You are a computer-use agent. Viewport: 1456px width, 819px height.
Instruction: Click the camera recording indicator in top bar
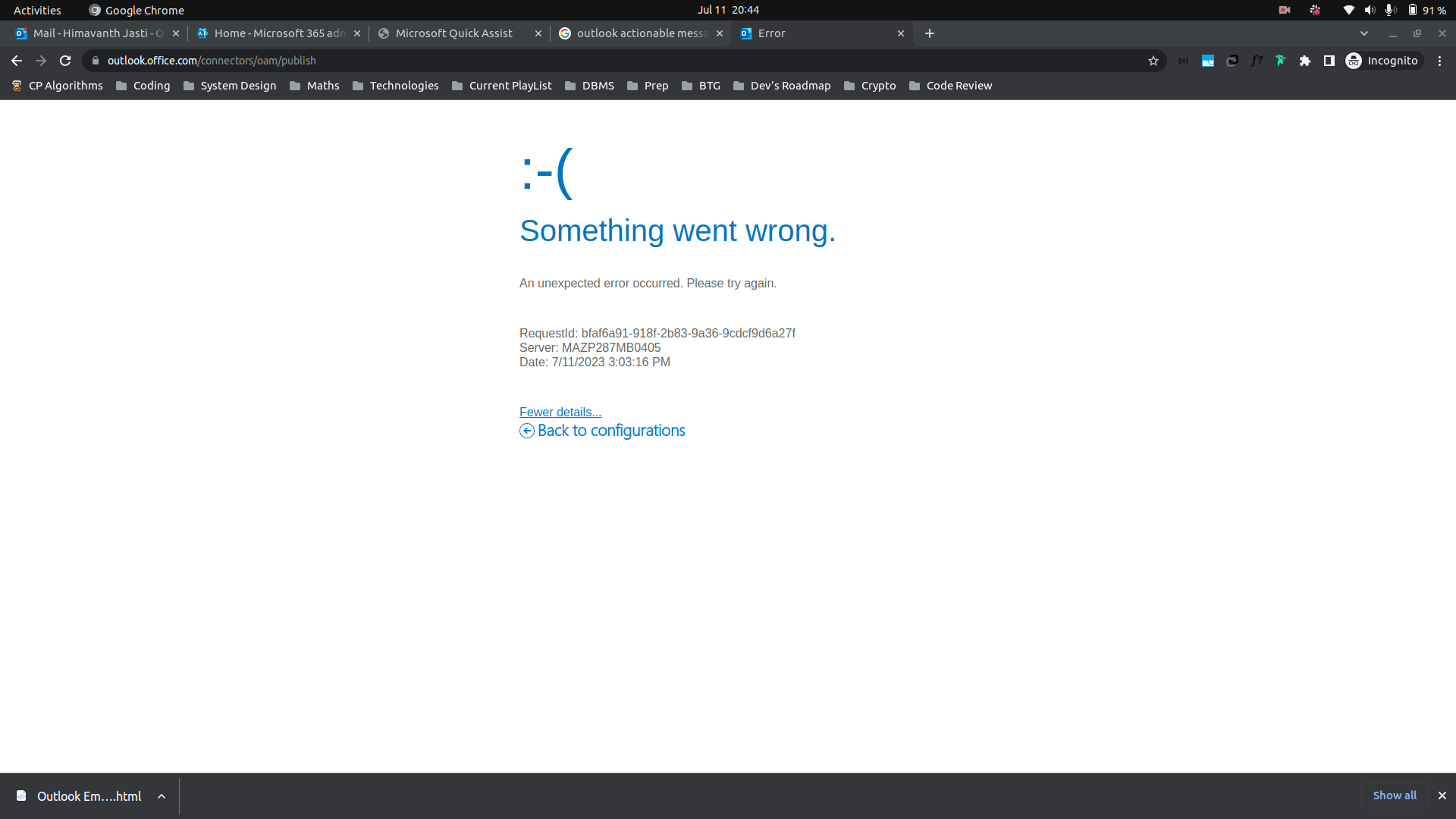click(1285, 10)
